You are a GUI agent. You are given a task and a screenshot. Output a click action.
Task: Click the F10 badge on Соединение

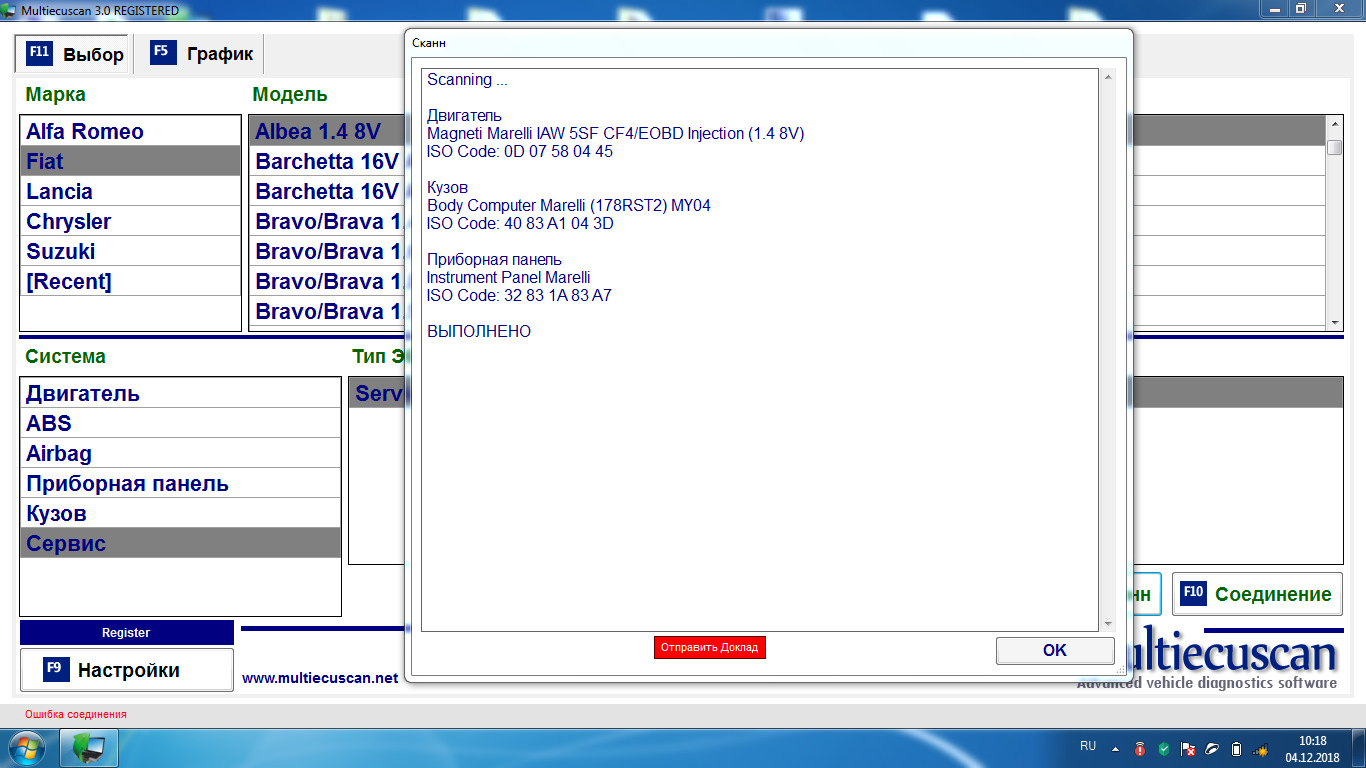[1193, 593]
